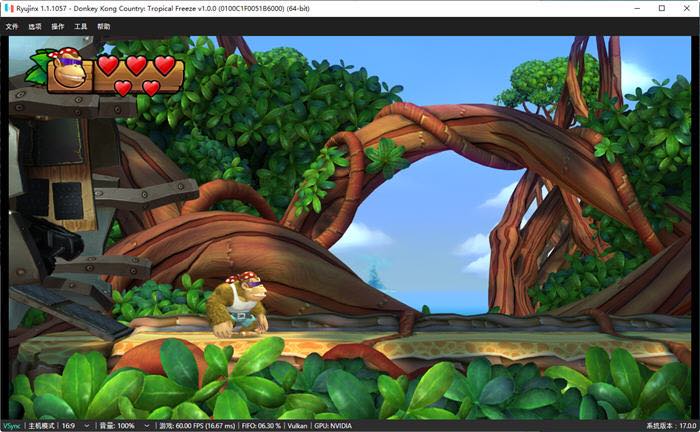Click the 音量 100% volume indicator
Screen dimensions: 700x432
click(118, 425)
